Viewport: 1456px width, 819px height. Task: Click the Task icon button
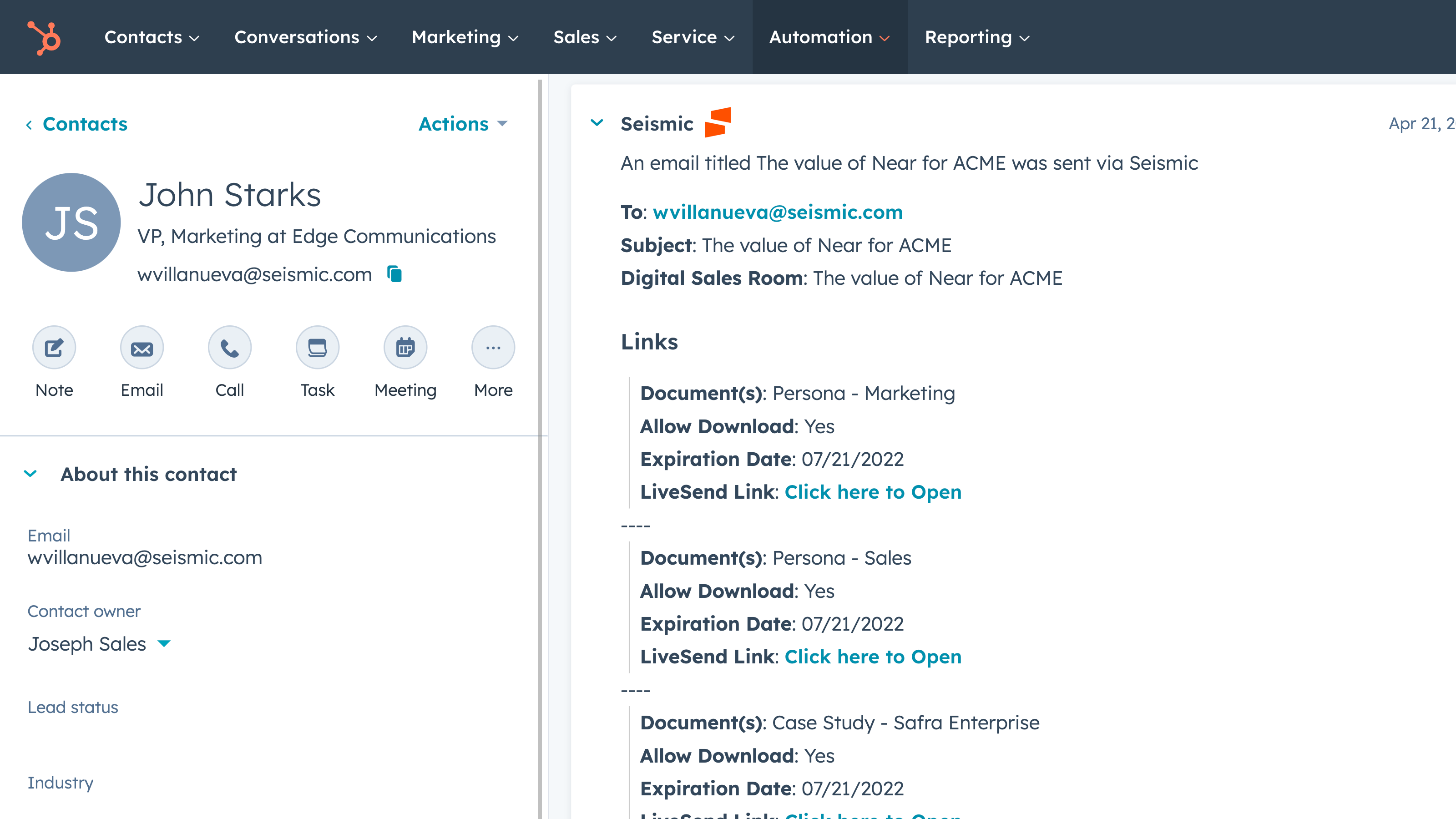coord(318,347)
